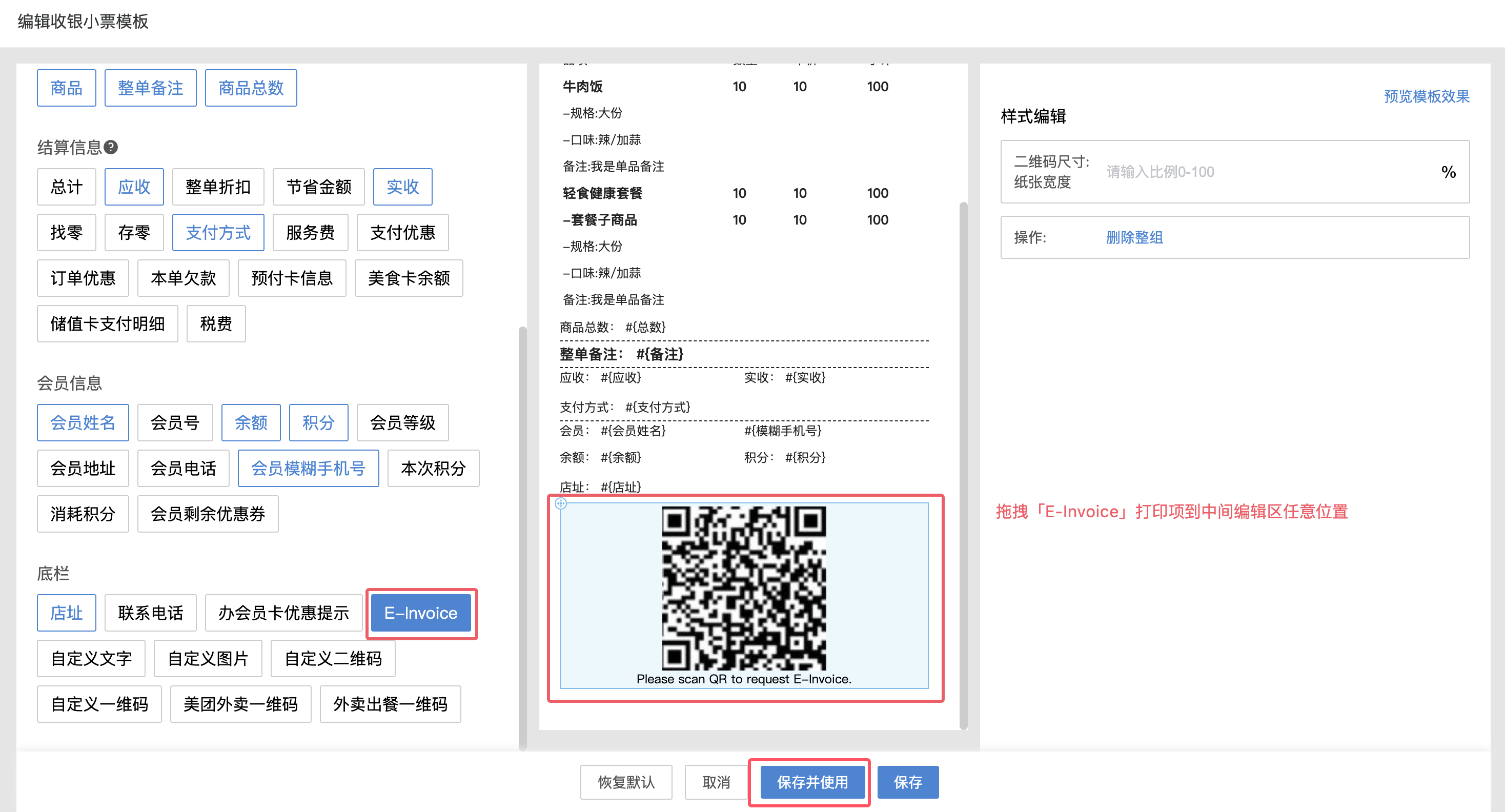
Task: Click the 会员号 item button
Action: pyautogui.click(x=175, y=422)
